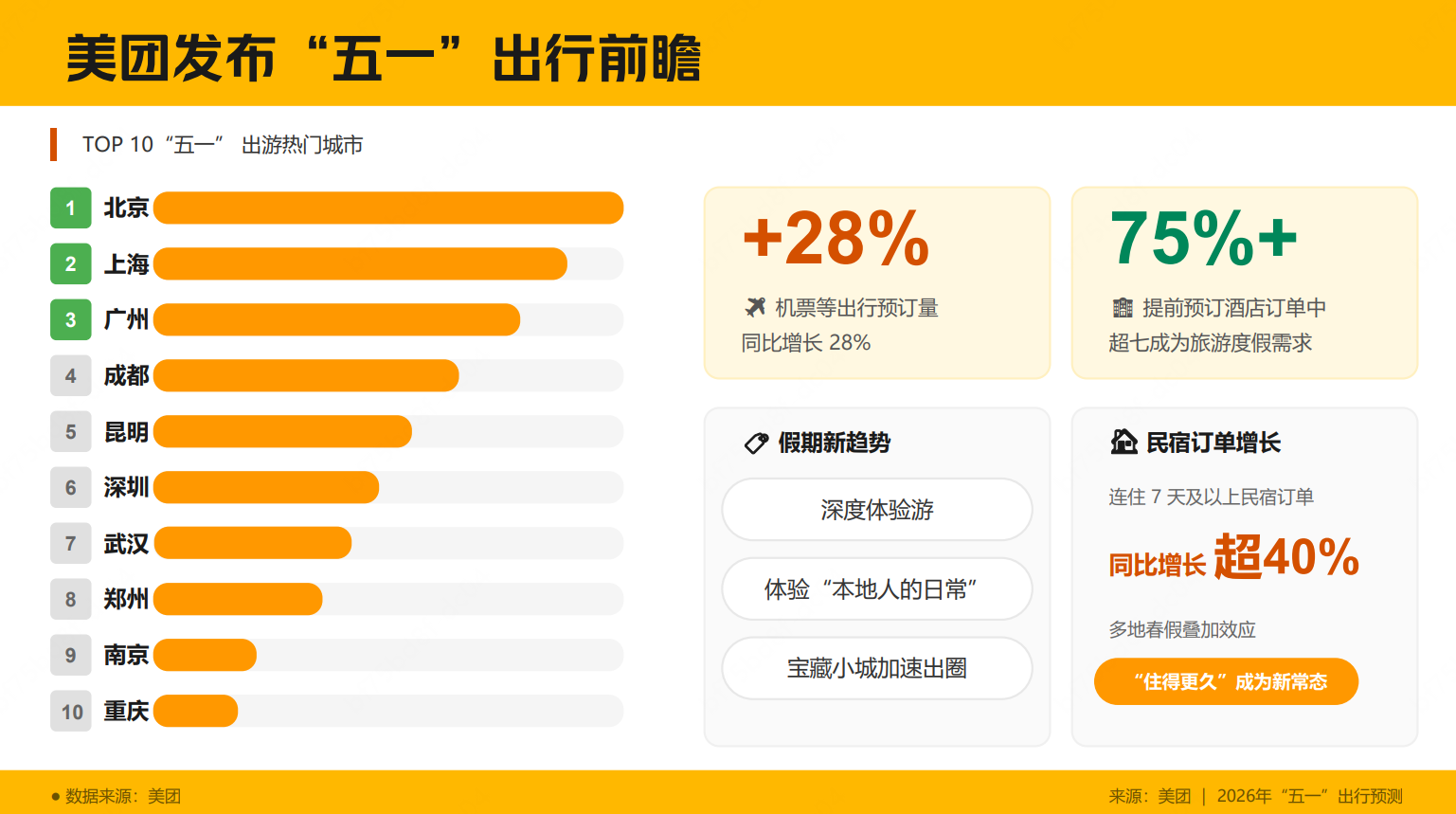Select the 宝藏小城加速出圈 pill
The height and width of the screenshot is (814, 1456).
[x=876, y=668]
